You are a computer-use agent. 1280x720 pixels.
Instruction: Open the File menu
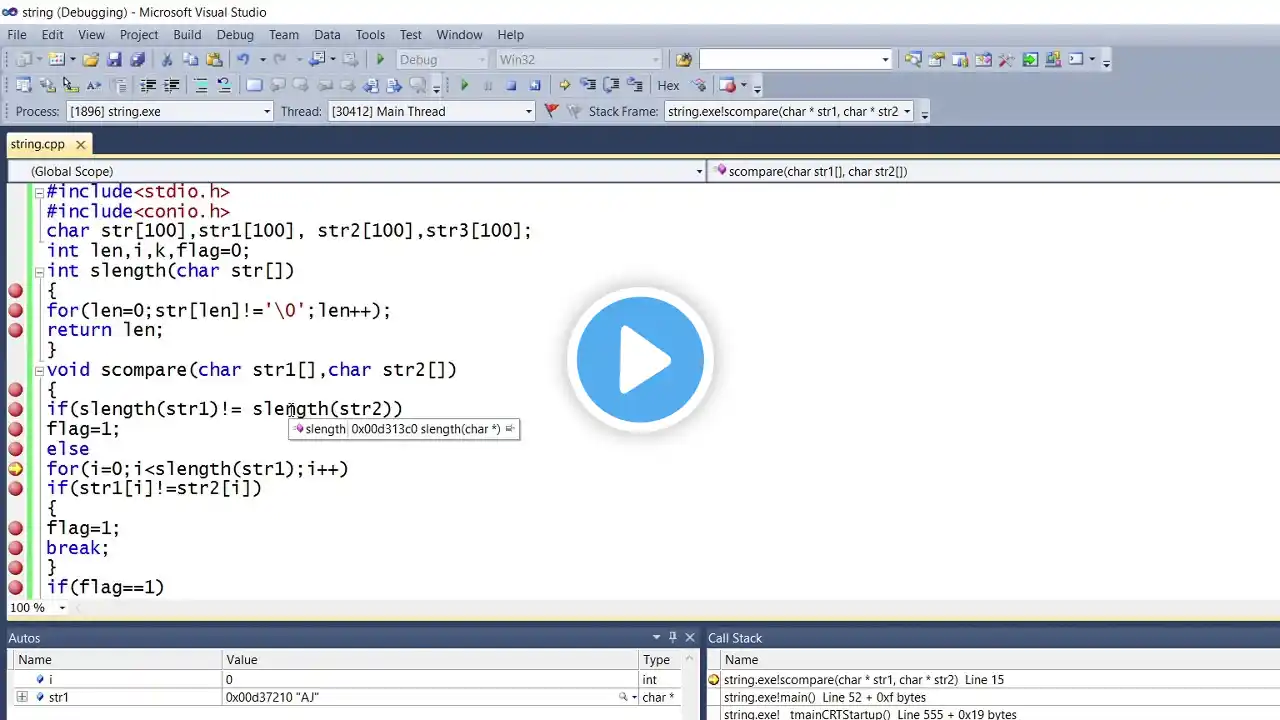click(x=17, y=34)
